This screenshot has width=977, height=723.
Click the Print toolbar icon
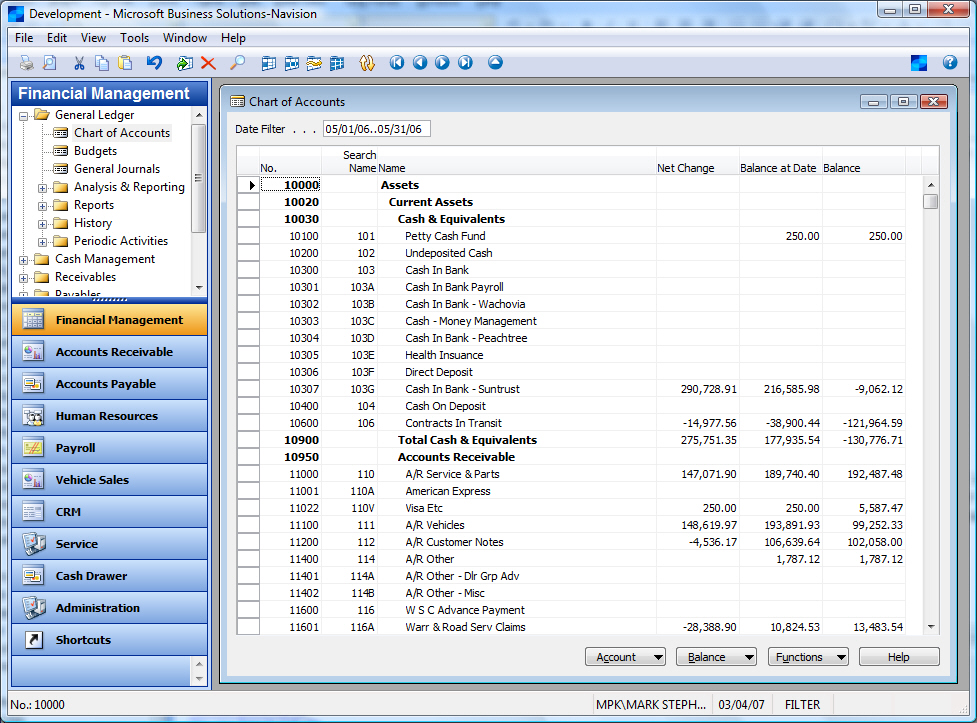pos(27,63)
